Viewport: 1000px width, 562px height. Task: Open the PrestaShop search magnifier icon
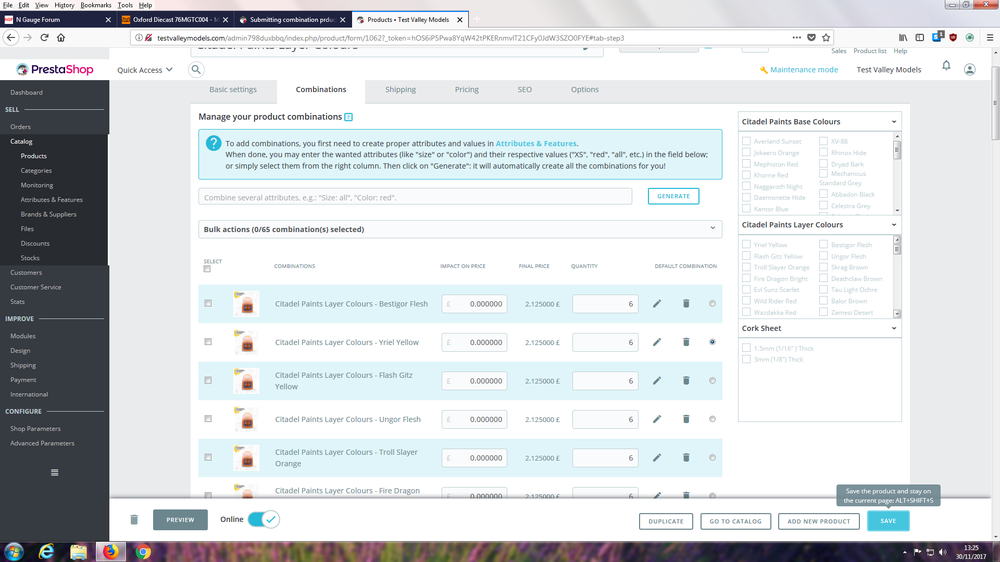(196, 70)
